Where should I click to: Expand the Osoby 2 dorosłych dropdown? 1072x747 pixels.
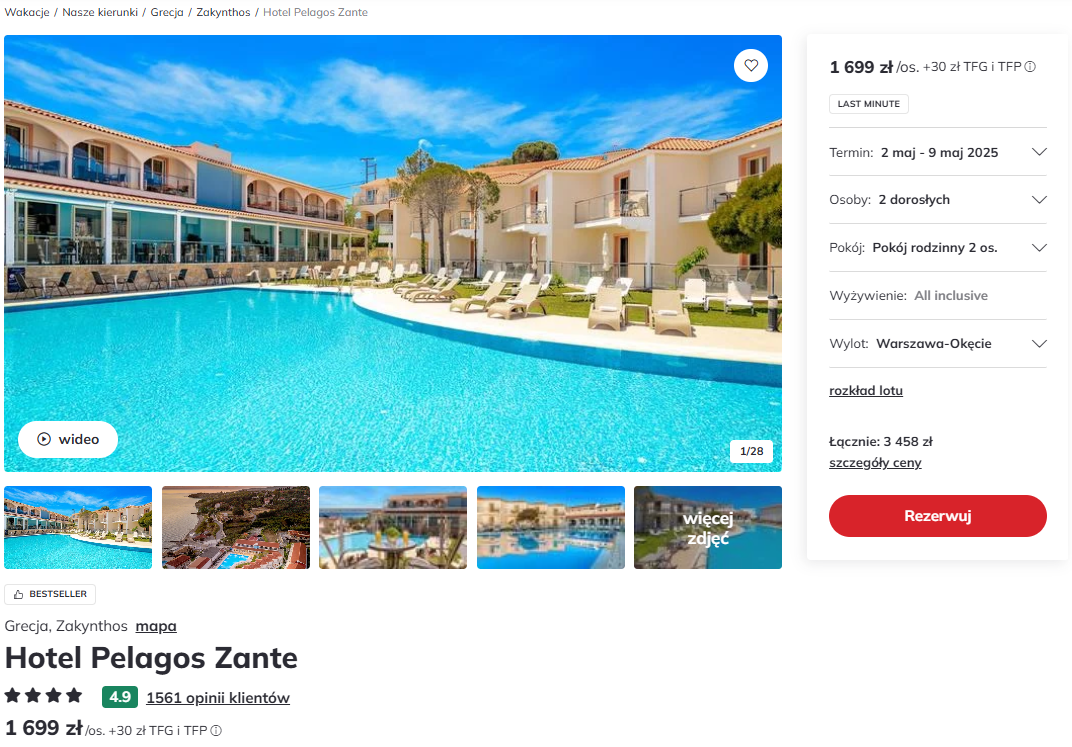[x=937, y=200]
